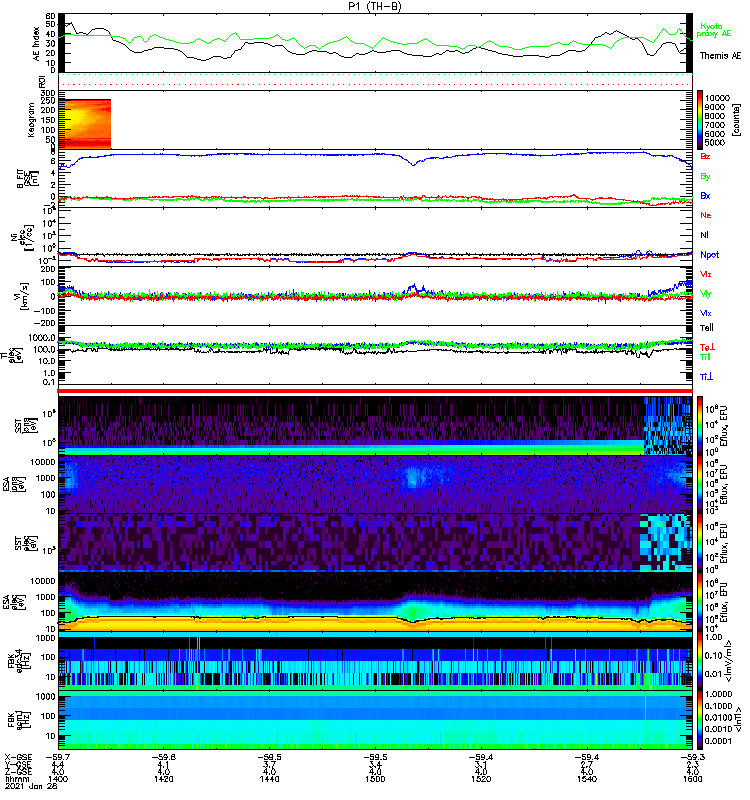750x800 pixels.
Task: Click the green By legend entry
Action: point(705,176)
